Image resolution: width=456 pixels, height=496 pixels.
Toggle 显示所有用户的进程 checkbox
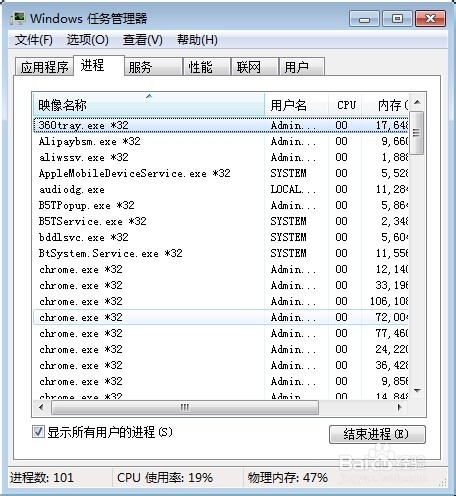pos(38,432)
